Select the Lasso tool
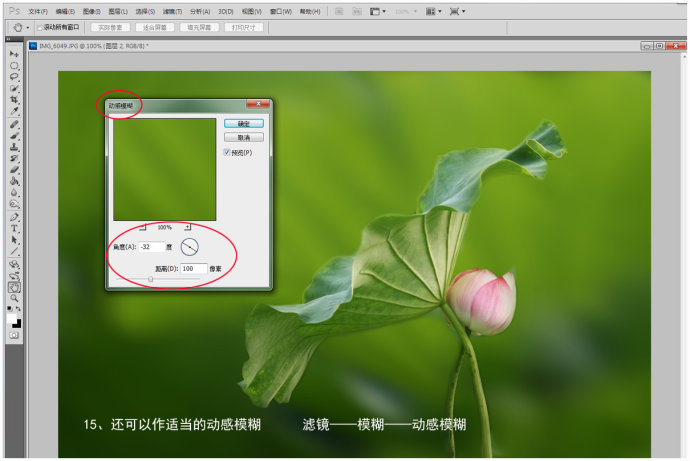This screenshot has height=461, width=690. tap(14, 77)
